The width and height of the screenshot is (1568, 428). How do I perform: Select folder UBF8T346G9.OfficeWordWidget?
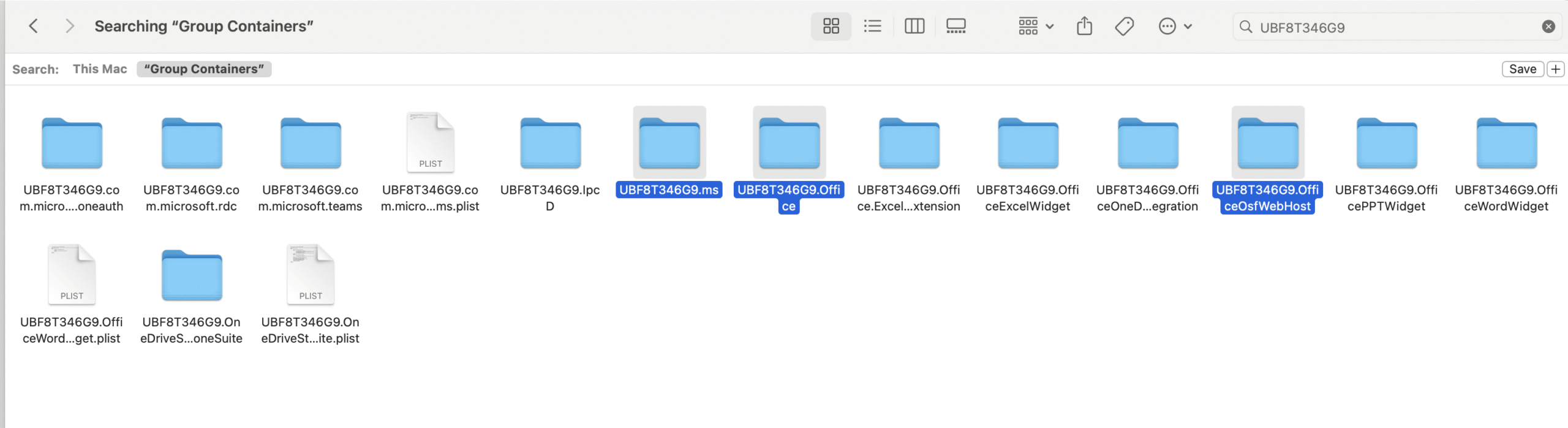[x=1507, y=143]
